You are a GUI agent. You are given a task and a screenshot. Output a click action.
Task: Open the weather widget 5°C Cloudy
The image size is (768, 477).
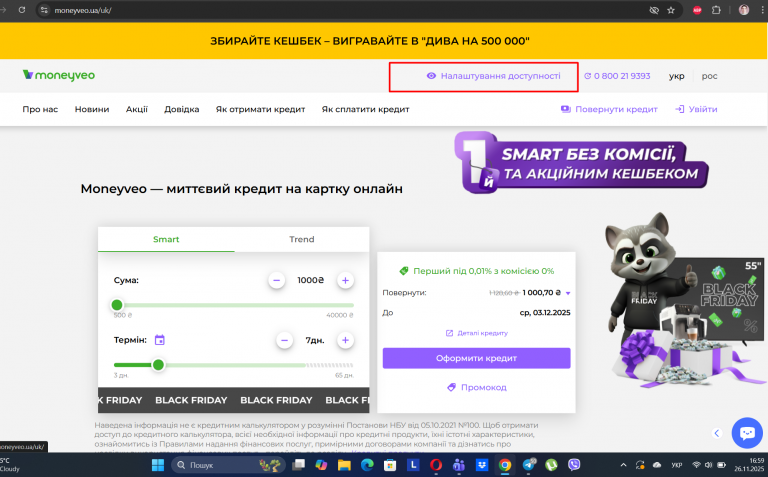coord(10,465)
